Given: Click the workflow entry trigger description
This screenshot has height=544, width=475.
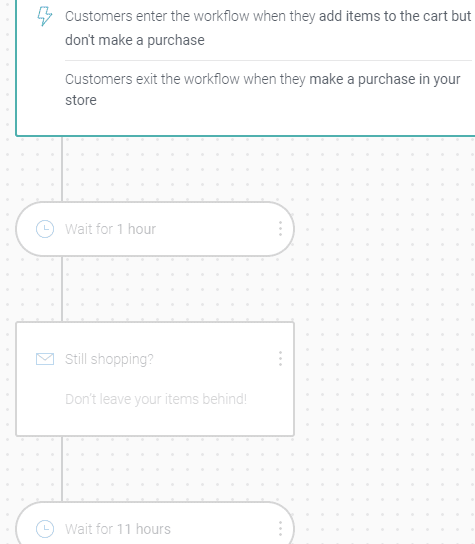Looking at the screenshot, I should coord(268,28).
